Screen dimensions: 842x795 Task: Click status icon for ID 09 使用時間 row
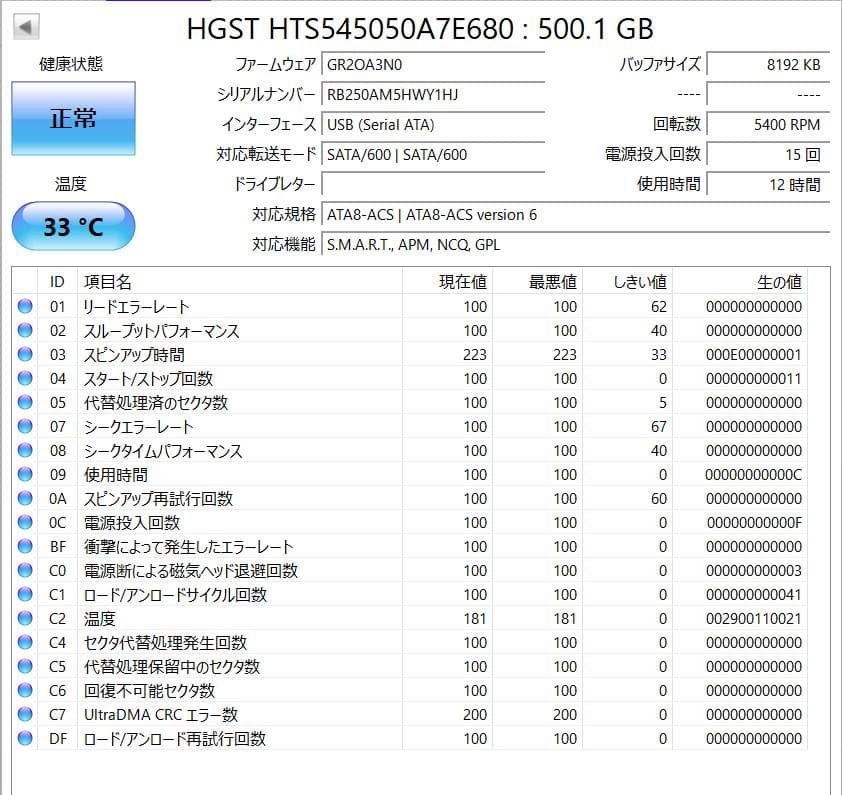pos(25,474)
